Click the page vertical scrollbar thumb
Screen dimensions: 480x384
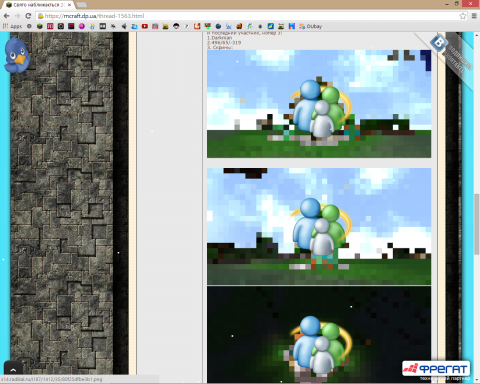(477, 224)
